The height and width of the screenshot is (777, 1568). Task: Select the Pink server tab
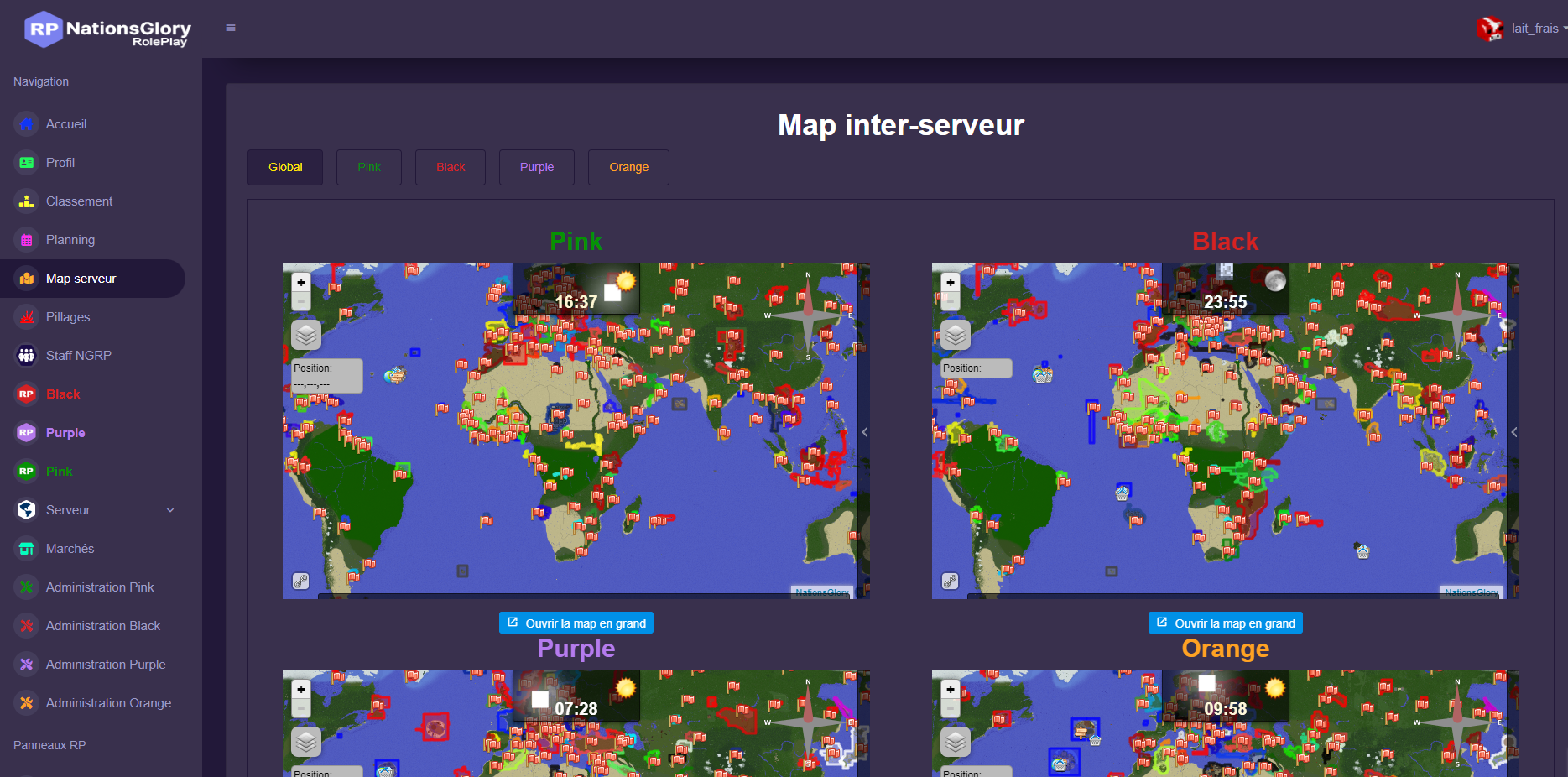point(369,167)
